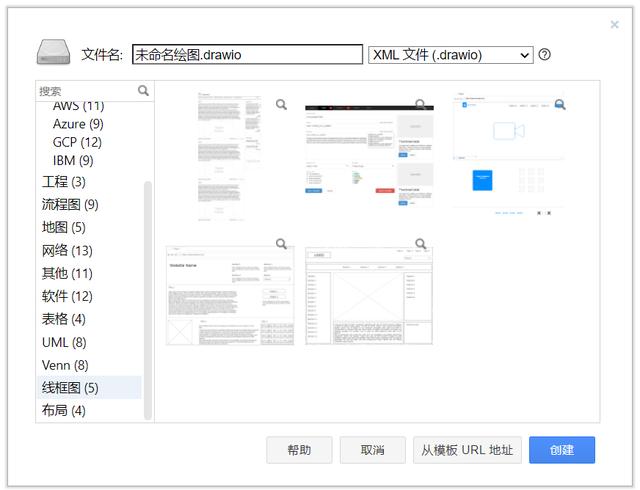Open the Azure (9) template category

(78, 124)
